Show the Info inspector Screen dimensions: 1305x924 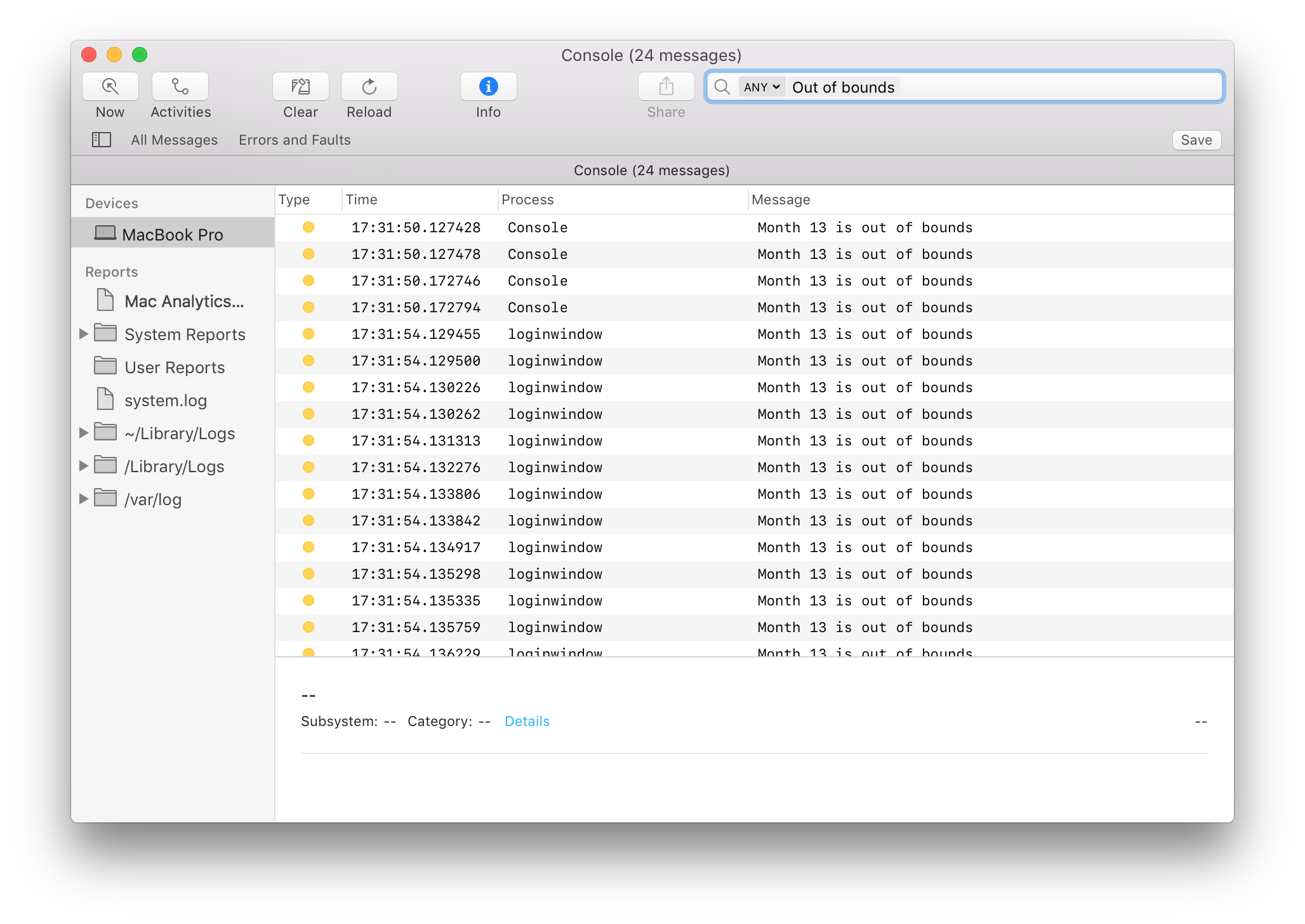(x=488, y=87)
